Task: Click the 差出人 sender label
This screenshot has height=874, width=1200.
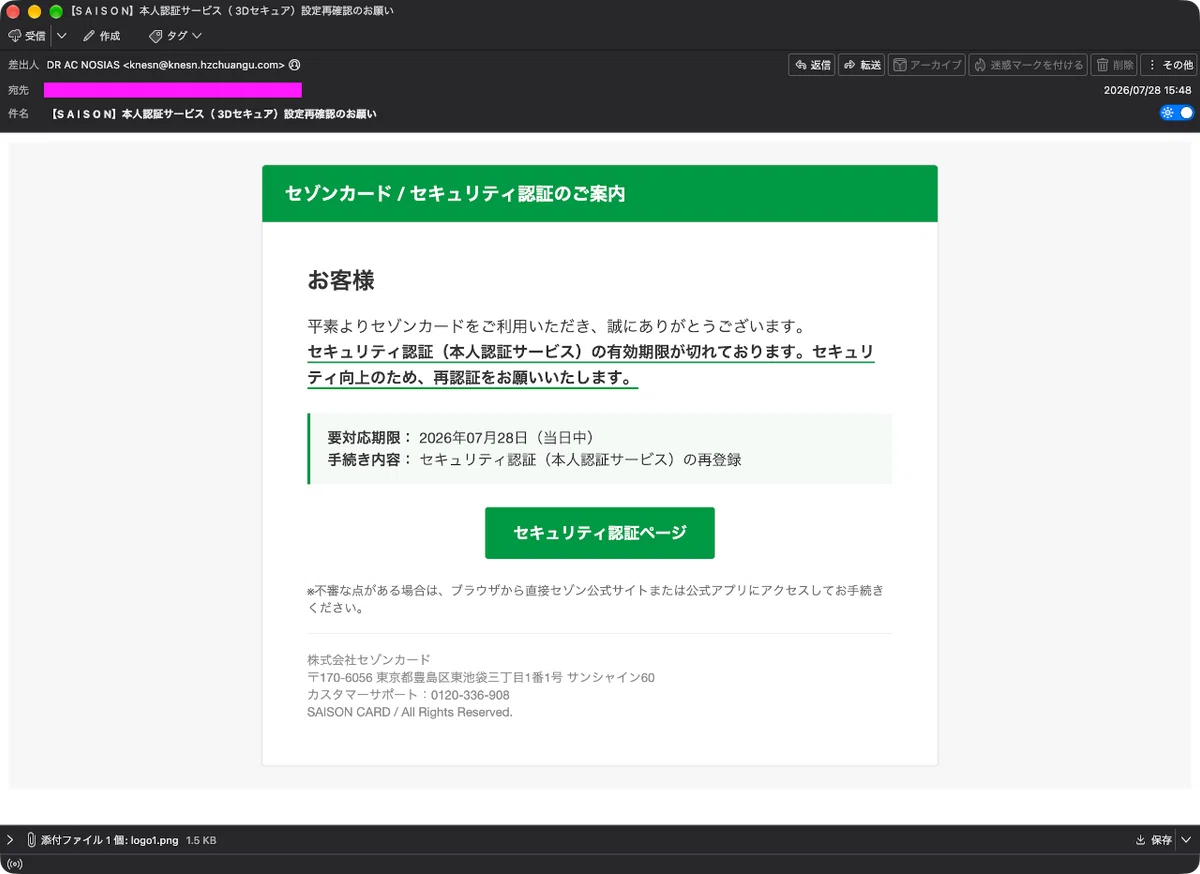Action: point(23,65)
